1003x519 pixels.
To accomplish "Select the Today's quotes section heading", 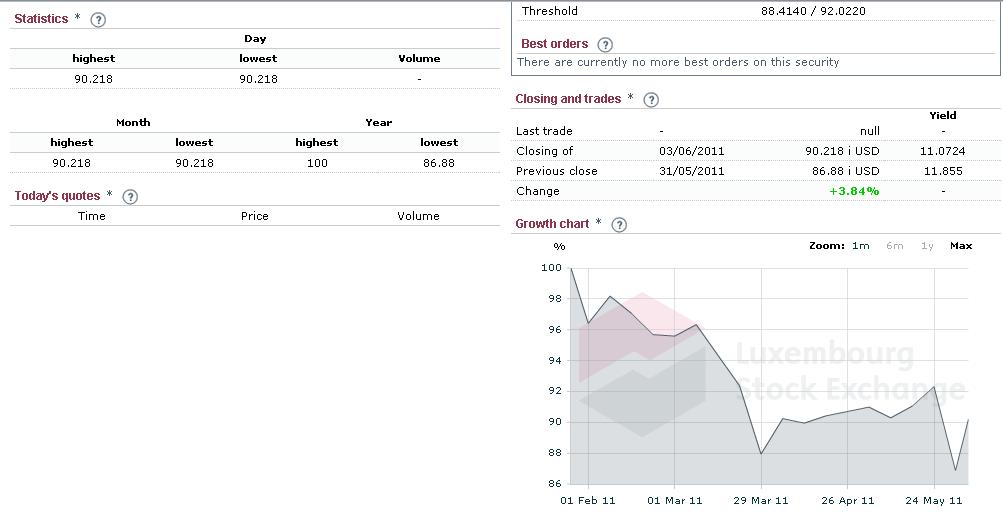I will [x=57, y=196].
